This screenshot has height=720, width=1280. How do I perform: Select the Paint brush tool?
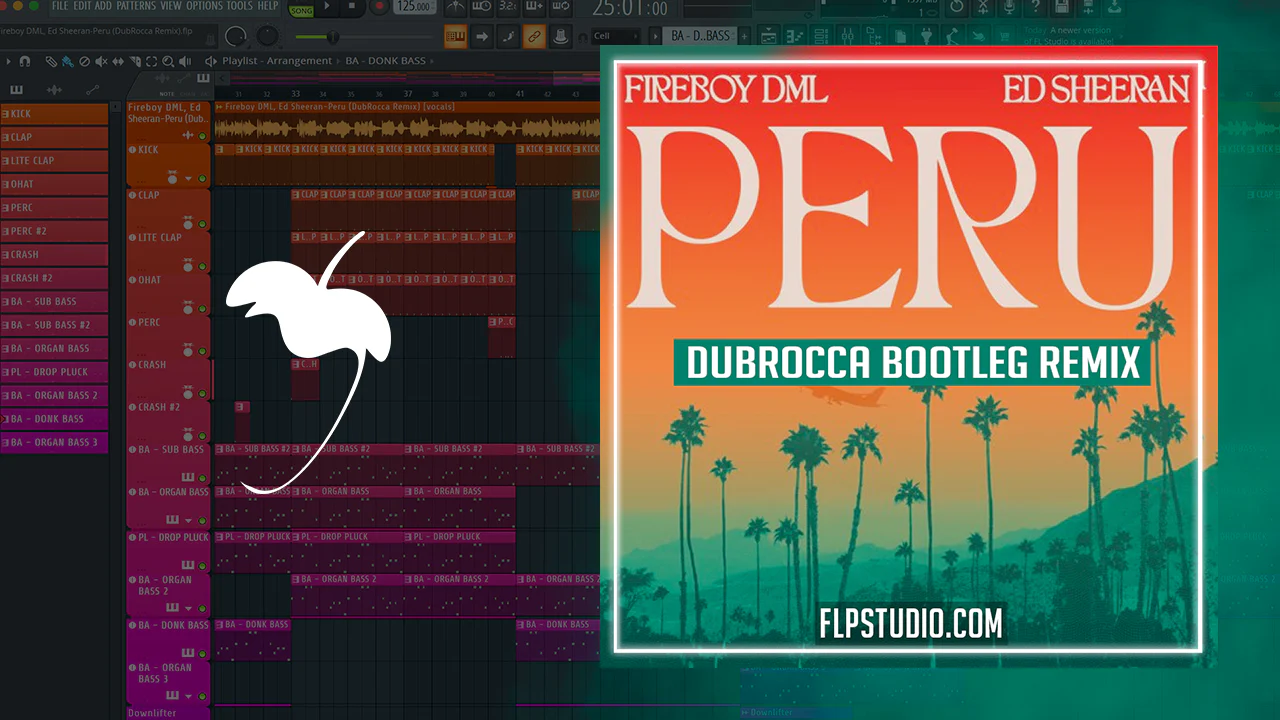coord(67,61)
